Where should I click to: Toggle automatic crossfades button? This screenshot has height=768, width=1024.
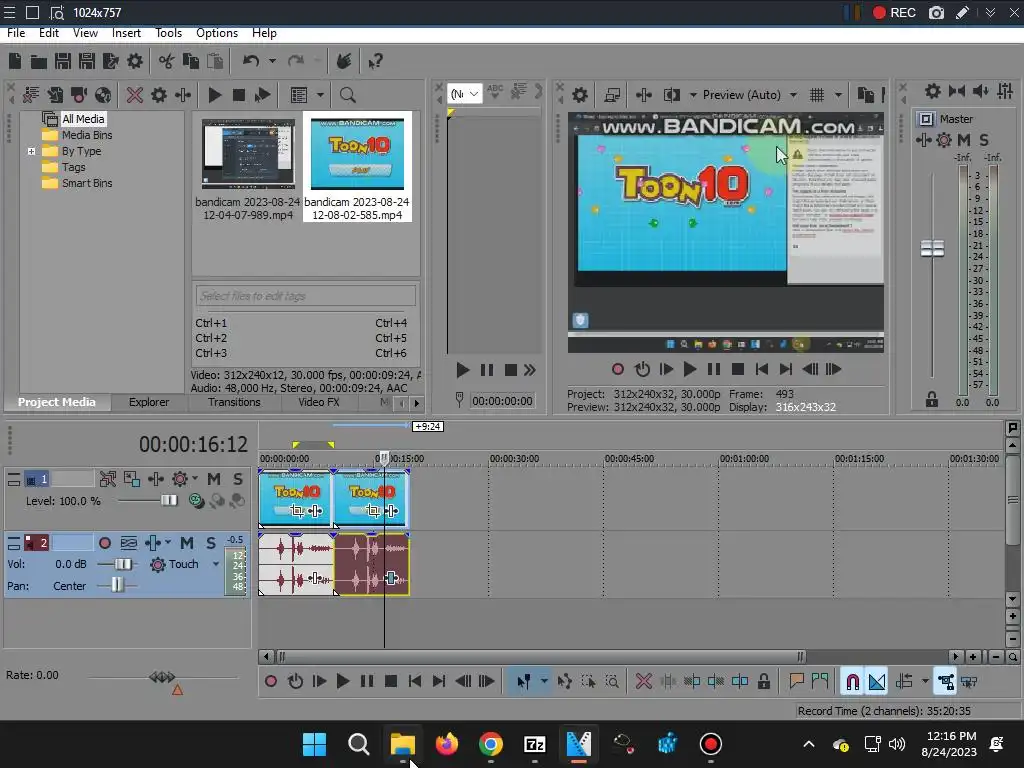877,682
